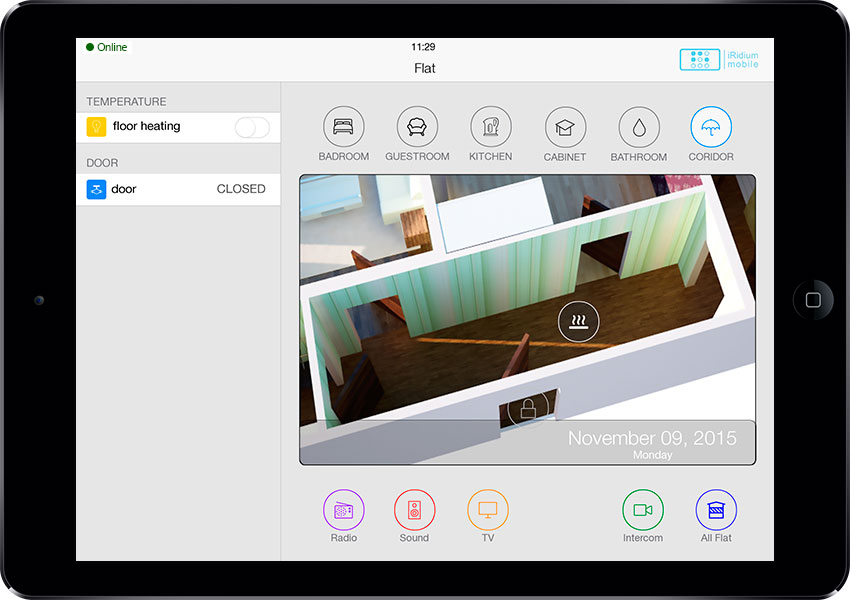
Task: Open the TV control
Action: click(488, 509)
